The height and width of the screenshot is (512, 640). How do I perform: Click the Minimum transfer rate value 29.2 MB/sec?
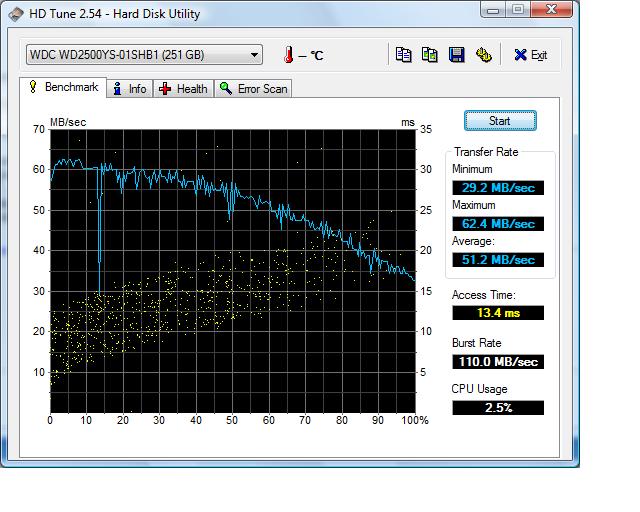(x=497, y=187)
